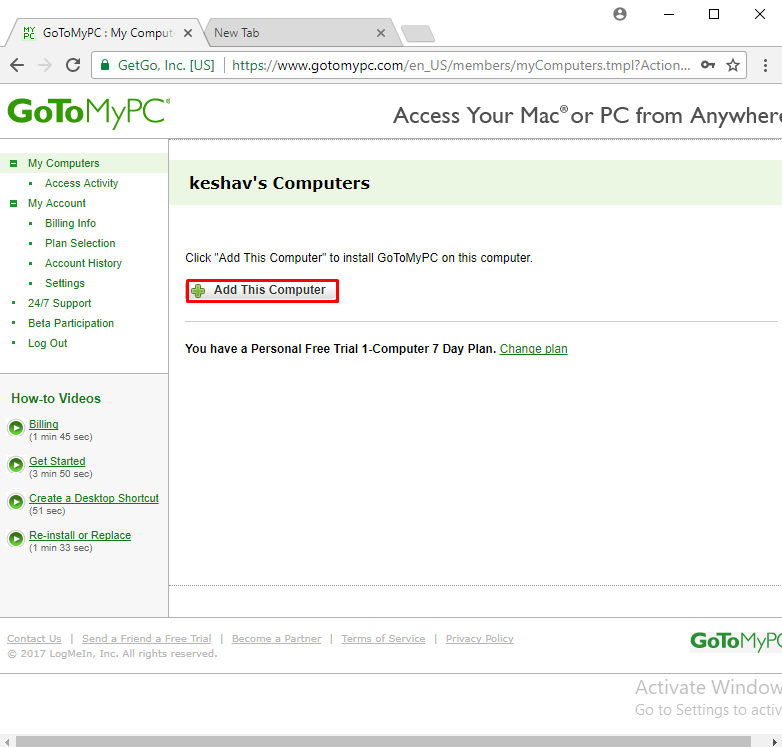
Task: Play the Create a Desktop Shortcut video icon
Action: click(x=16, y=502)
